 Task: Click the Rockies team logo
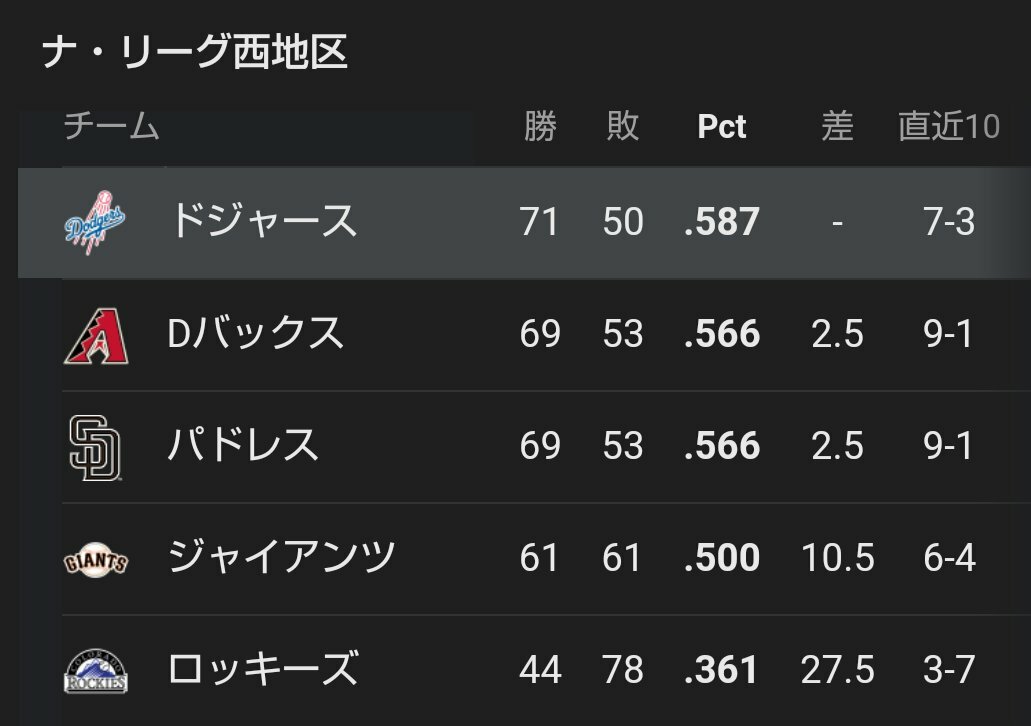pos(96,671)
